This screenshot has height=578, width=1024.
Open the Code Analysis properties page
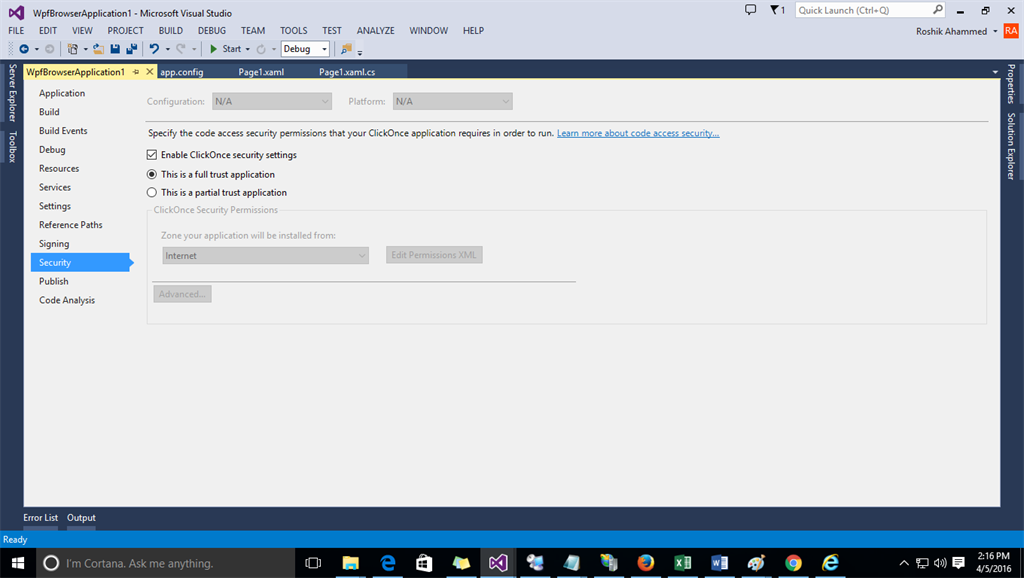coord(67,300)
